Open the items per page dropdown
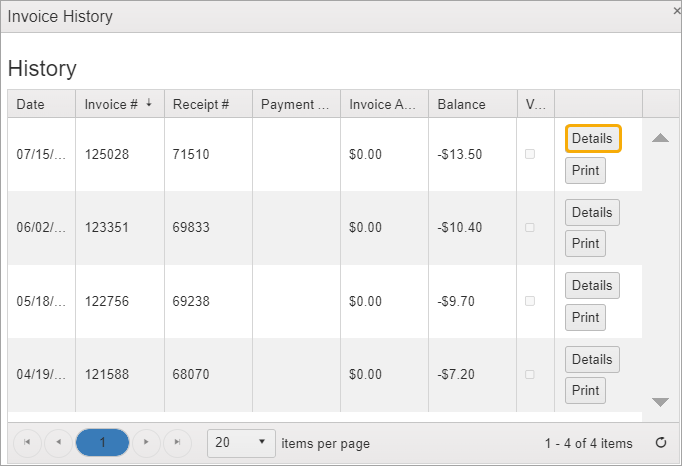 pyautogui.click(x=242, y=442)
